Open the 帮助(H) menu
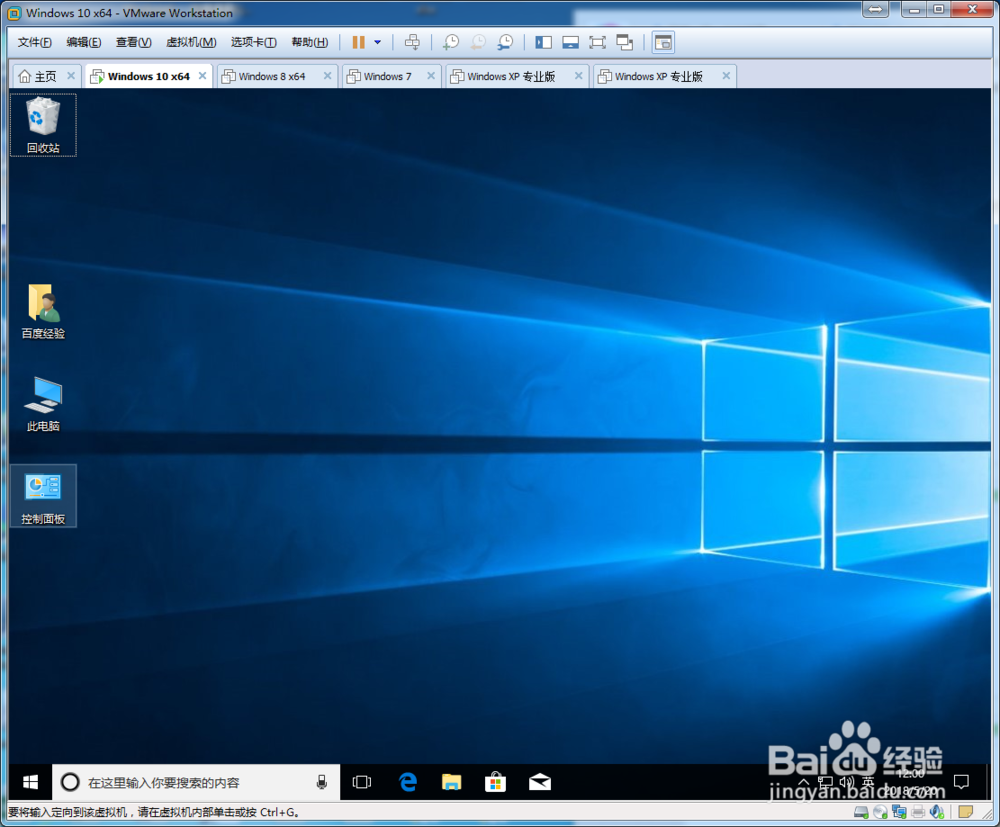1000x827 pixels. coord(309,42)
